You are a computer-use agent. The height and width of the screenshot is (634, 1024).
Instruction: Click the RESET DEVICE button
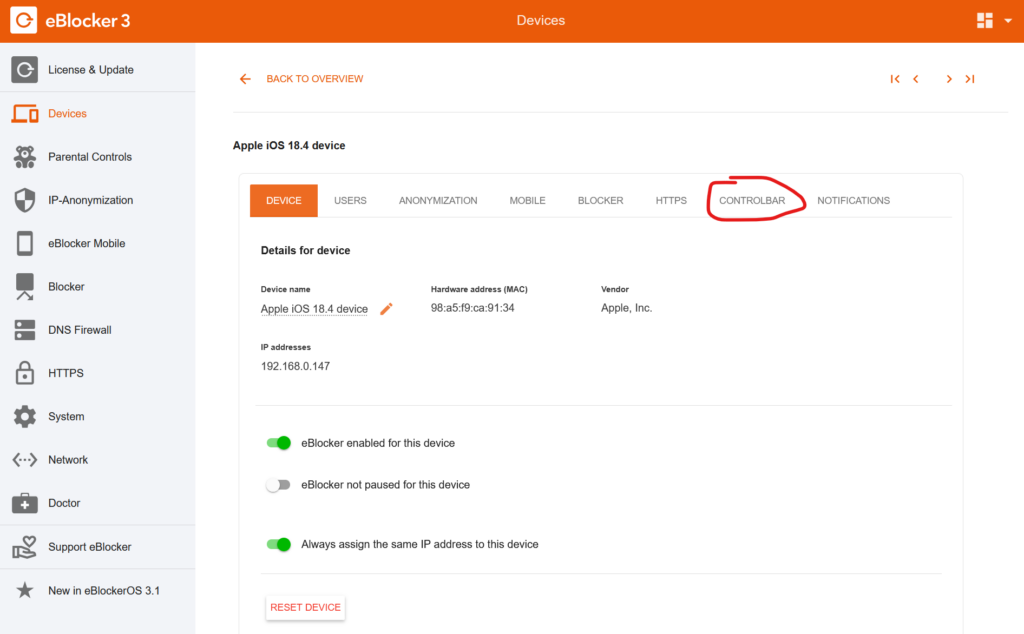tap(305, 607)
